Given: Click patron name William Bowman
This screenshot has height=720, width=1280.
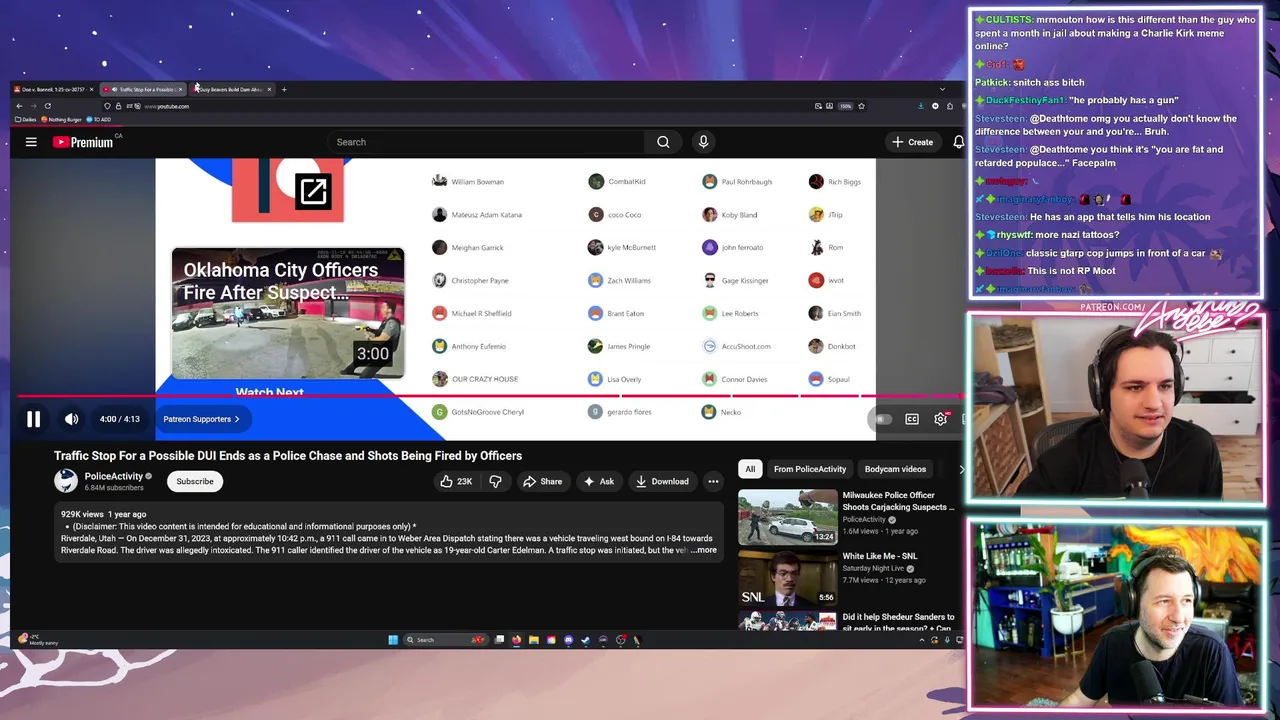Looking at the screenshot, I should (x=478, y=182).
